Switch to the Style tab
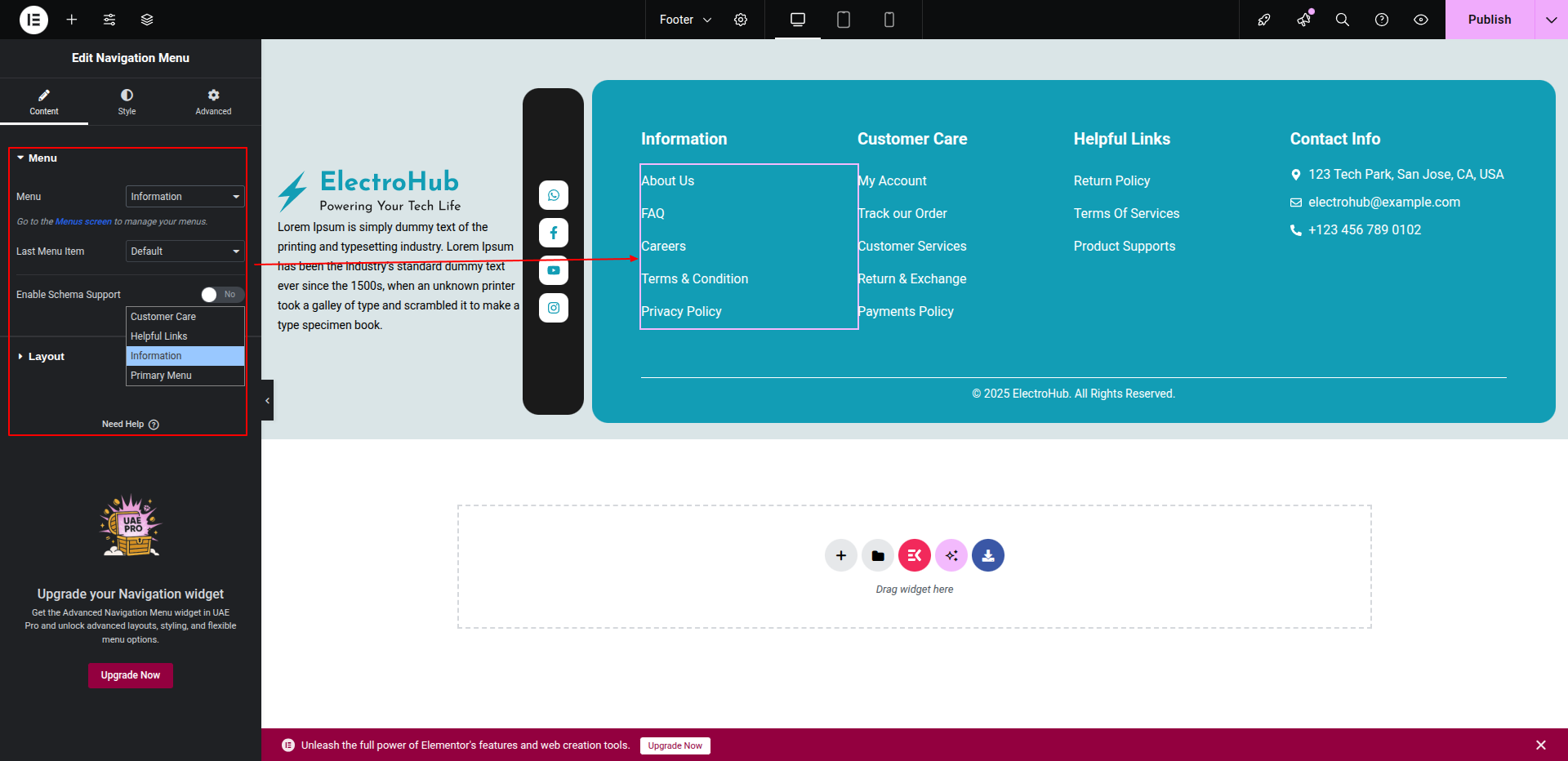This screenshot has width=1568, height=761. click(x=127, y=102)
